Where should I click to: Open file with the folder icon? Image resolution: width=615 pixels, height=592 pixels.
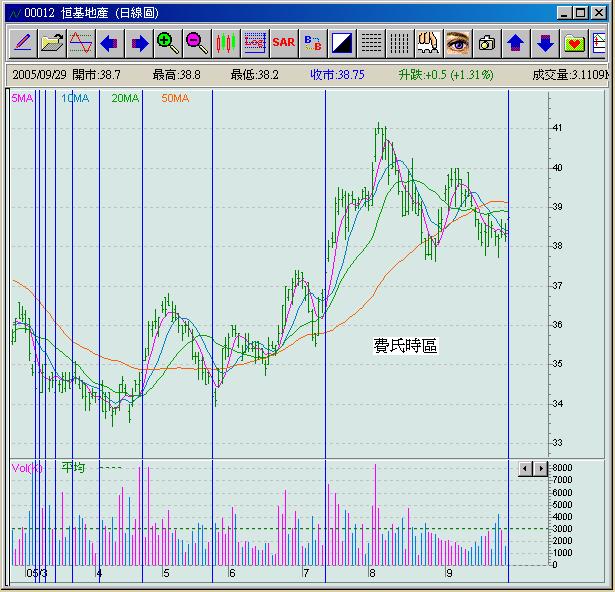click(x=52, y=43)
